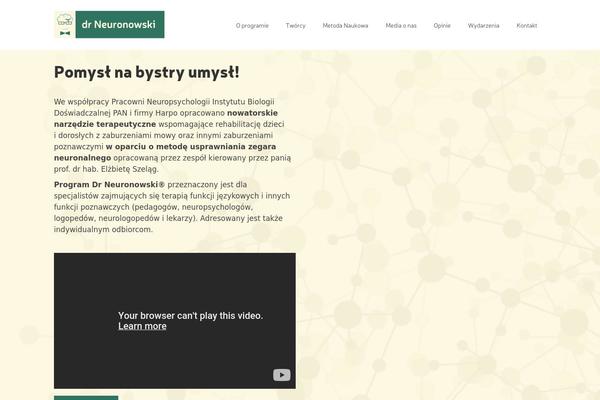Click the text 'indywidualnym odbiorcom.'

[x=103, y=230]
